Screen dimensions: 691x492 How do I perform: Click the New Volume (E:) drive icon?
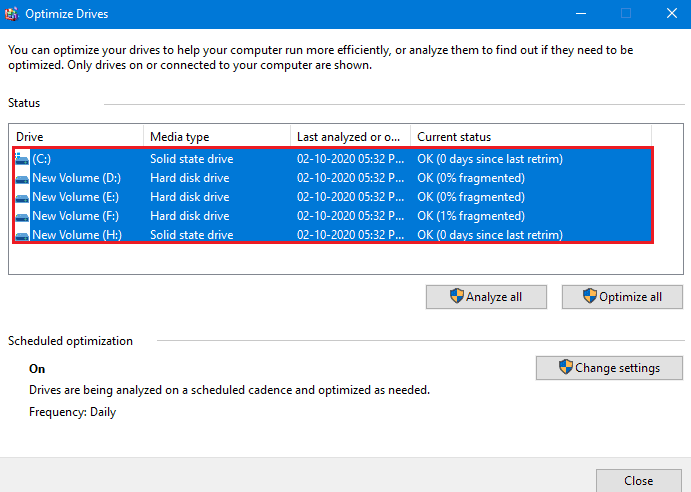[x=22, y=198]
